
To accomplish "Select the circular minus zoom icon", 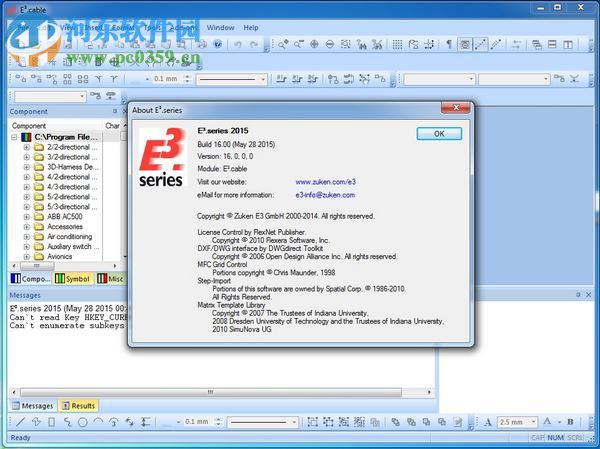I will [x=329, y=44].
